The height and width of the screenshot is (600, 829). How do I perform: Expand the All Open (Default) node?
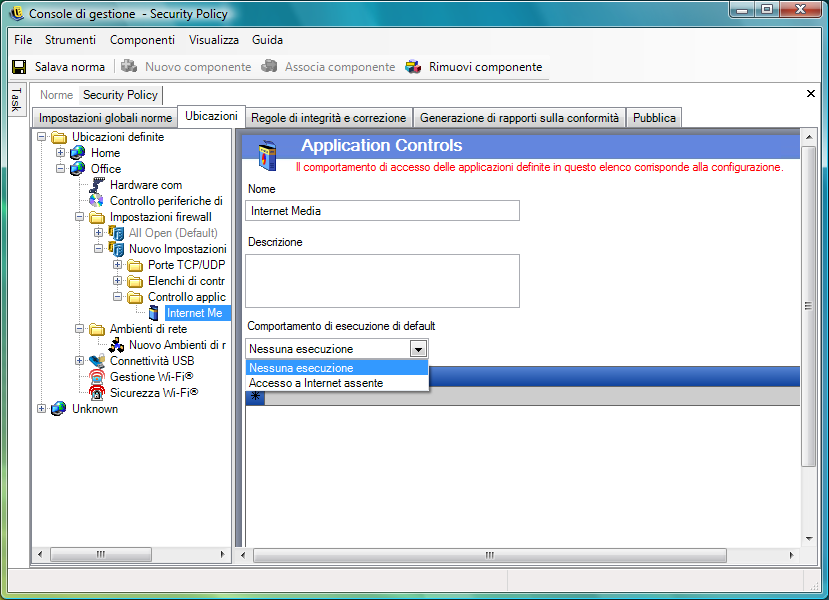[x=98, y=233]
